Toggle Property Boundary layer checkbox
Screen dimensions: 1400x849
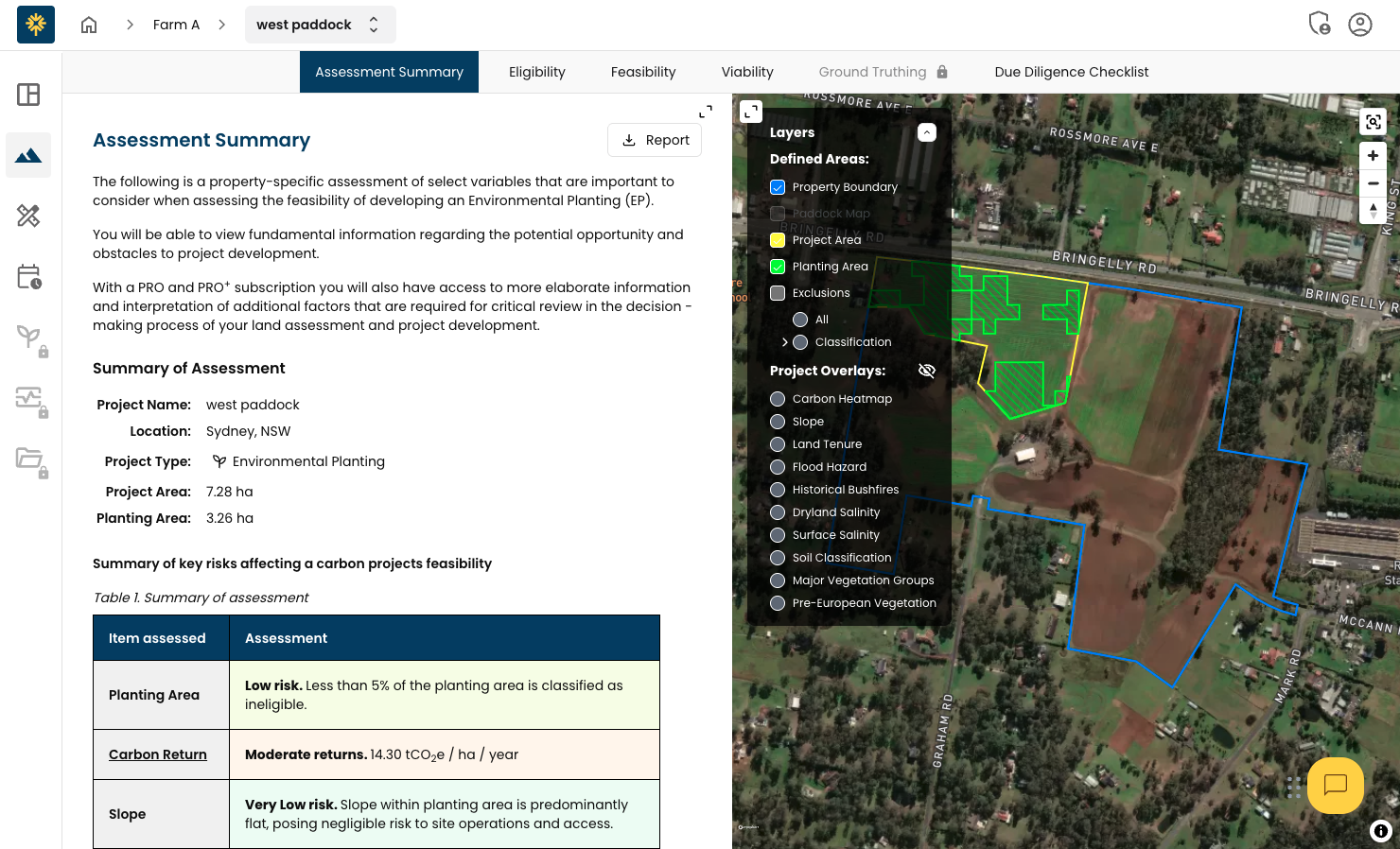[778, 187]
